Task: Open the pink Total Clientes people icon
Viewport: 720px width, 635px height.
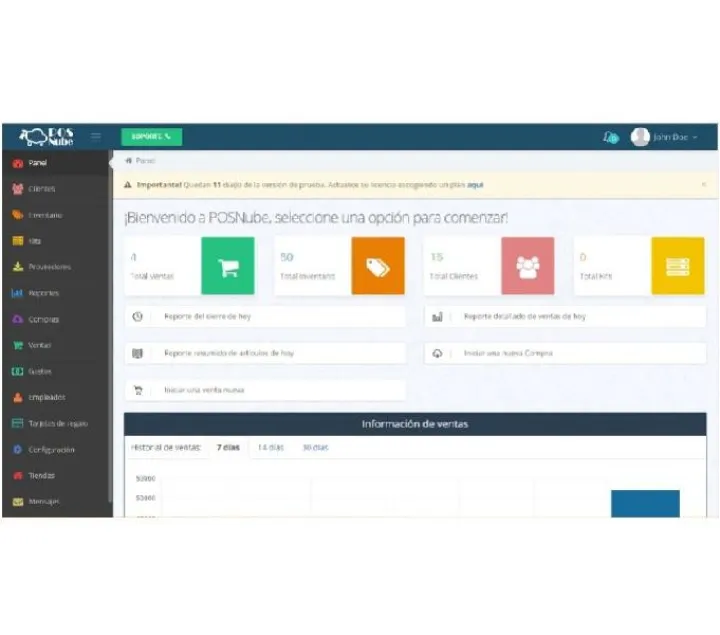Action: tap(527, 266)
